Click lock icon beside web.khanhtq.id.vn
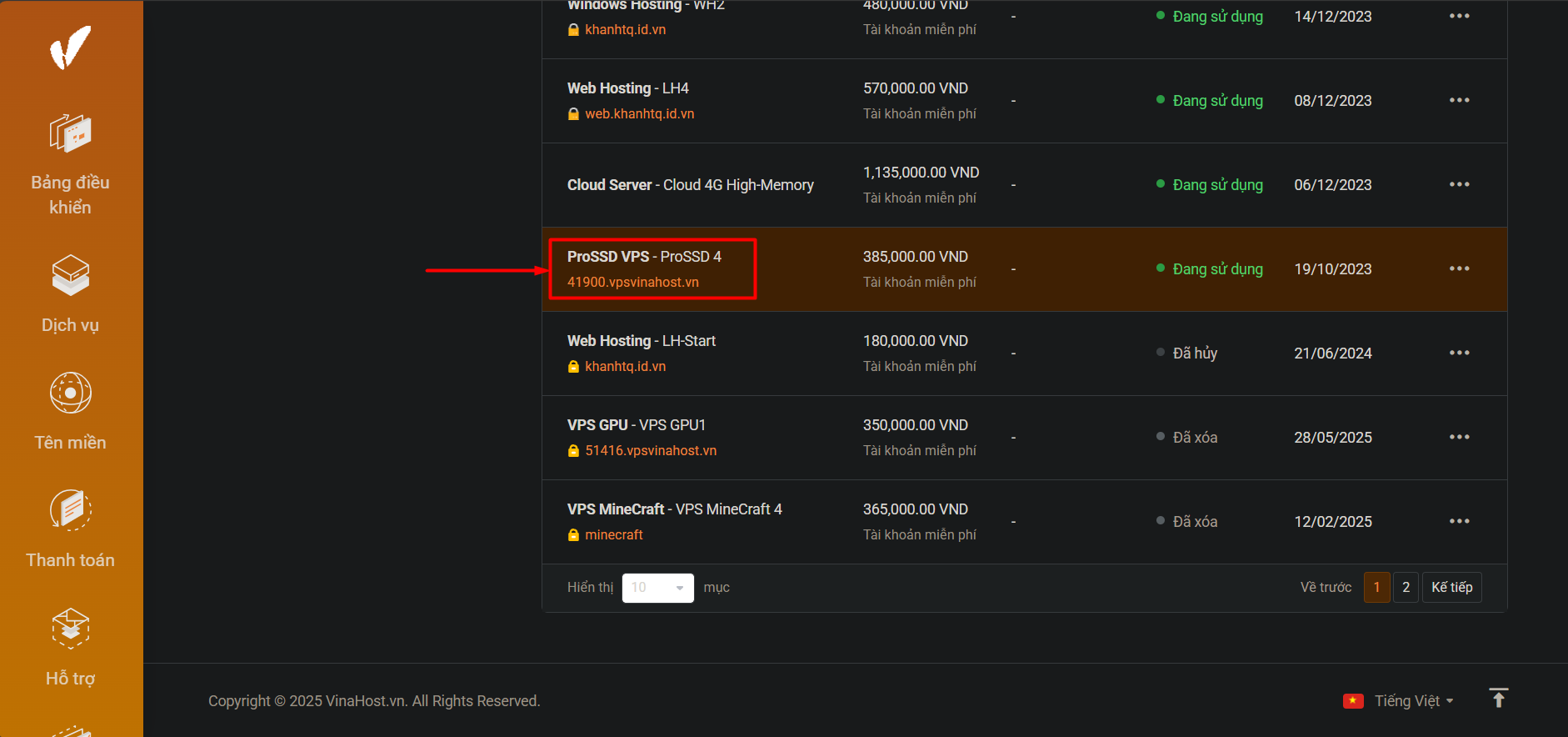Image resolution: width=1568 pixels, height=737 pixels. click(573, 114)
